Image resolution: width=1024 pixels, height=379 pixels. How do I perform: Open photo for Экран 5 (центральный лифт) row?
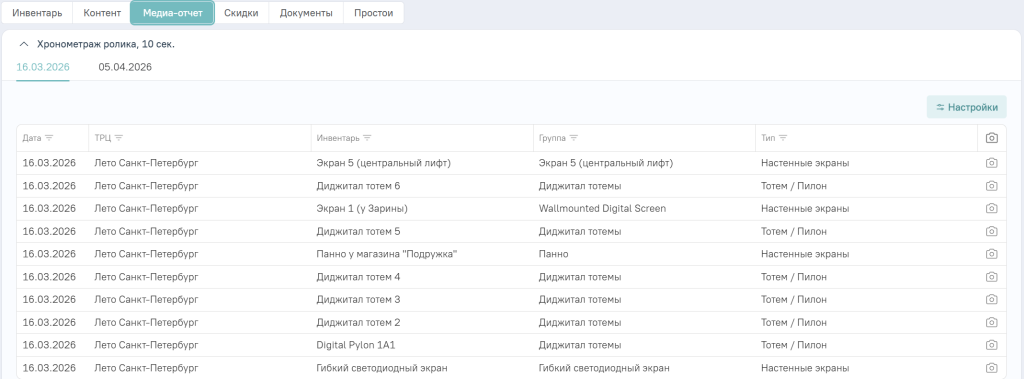991,163
